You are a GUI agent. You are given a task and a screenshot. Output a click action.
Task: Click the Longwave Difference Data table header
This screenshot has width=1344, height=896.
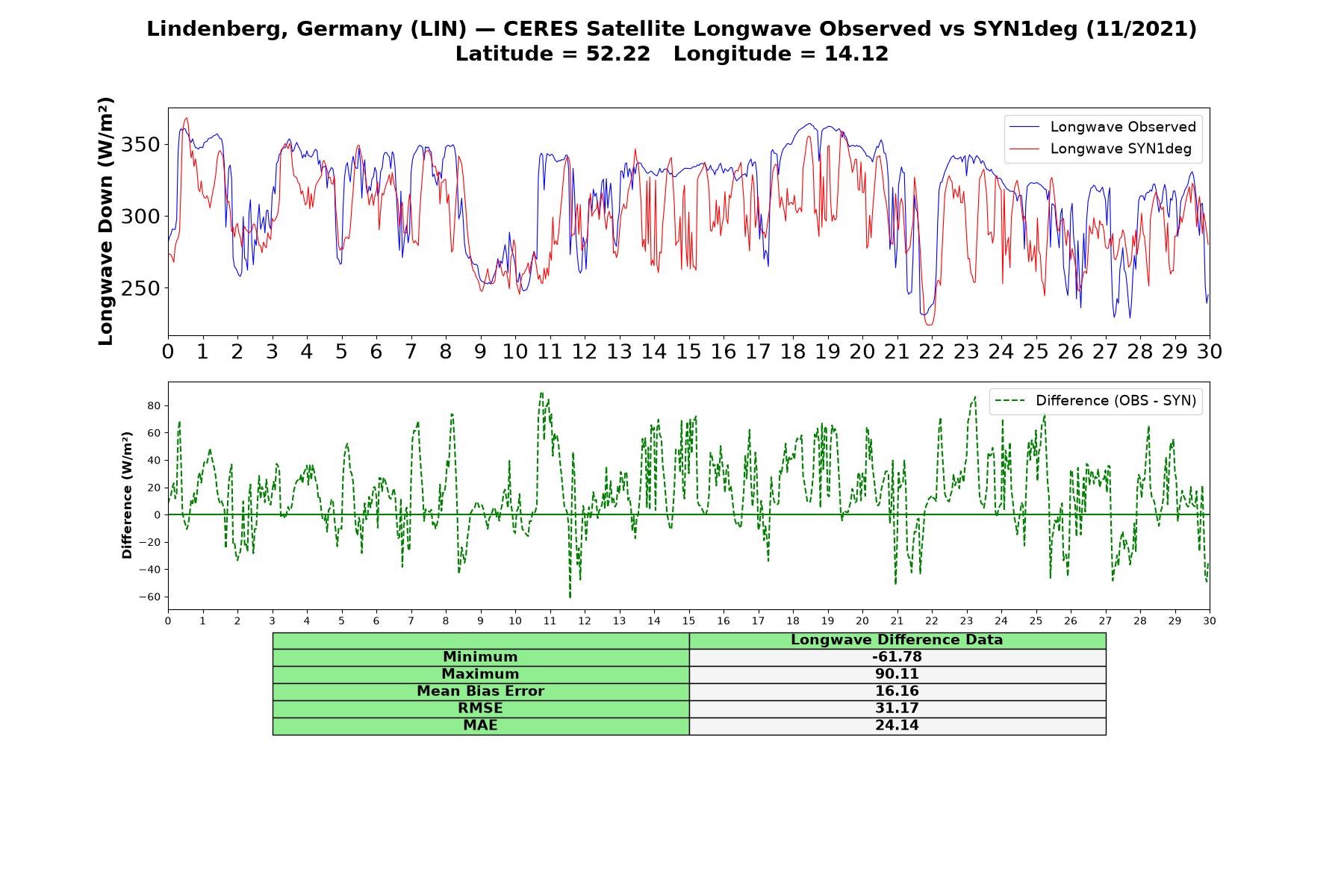click(897, 640)
